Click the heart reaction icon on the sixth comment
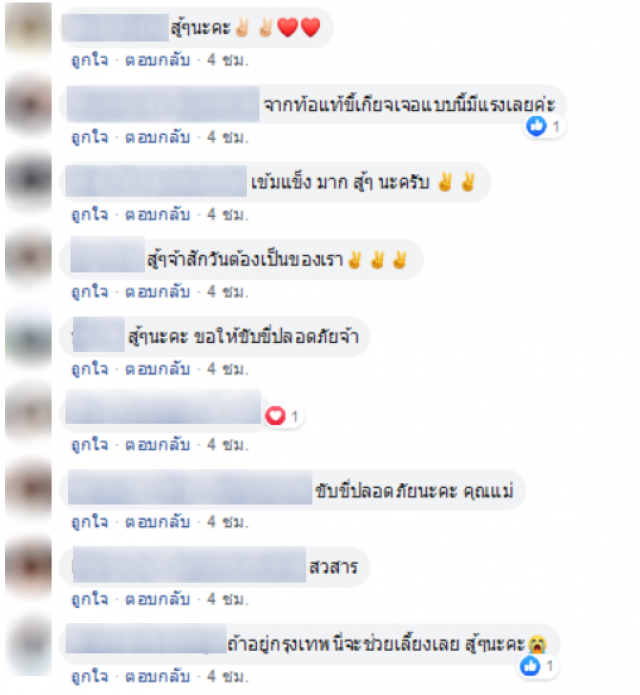The width and height of the screenshot is (640, 695). (x=275, y=416)
